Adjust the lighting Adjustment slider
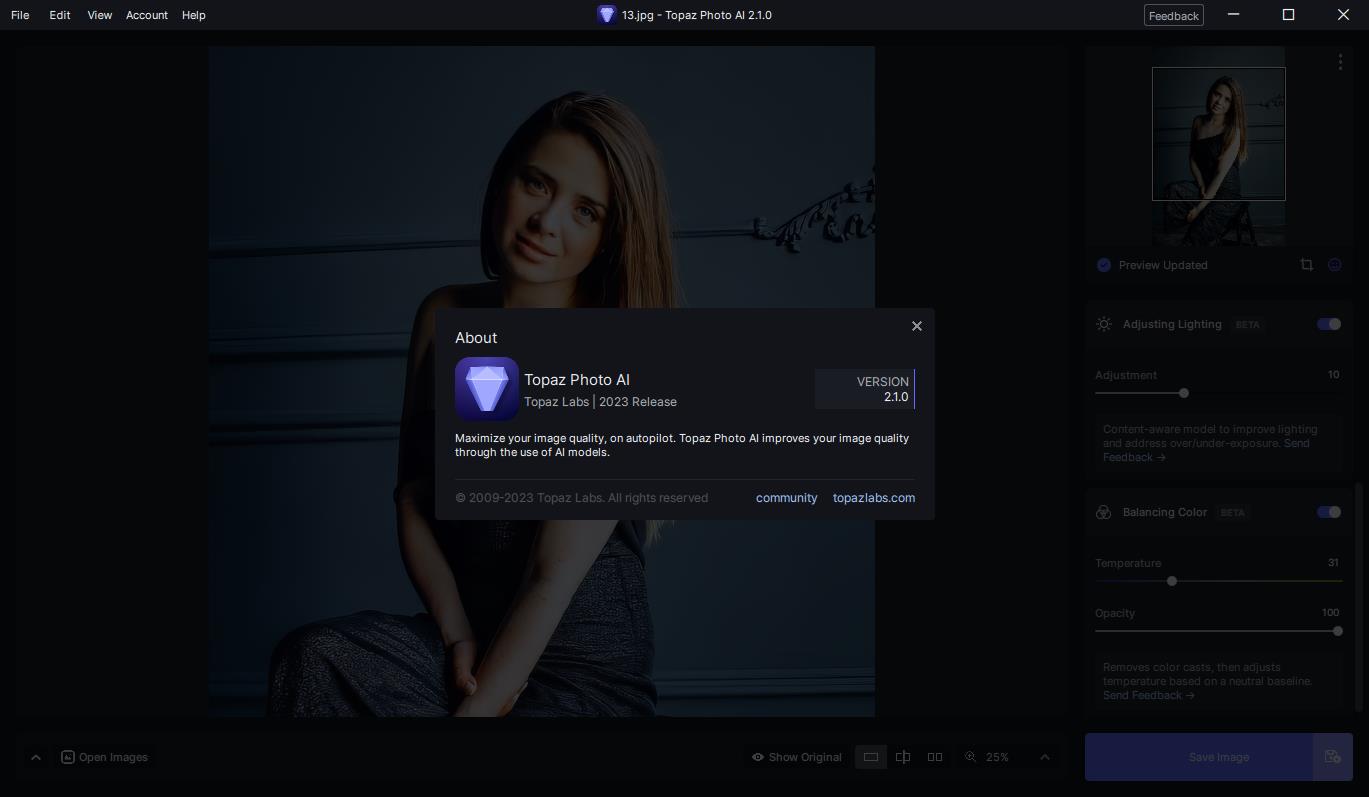1369x797 pixels. tap(1184, 393)
